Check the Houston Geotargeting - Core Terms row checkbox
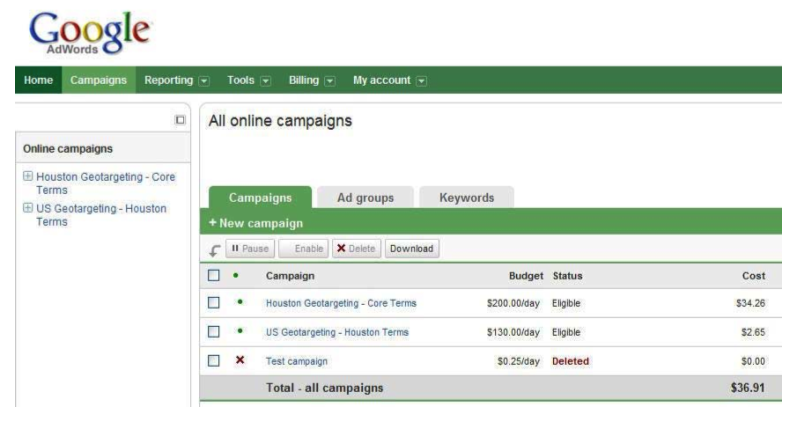 pyautogui.click(x=214, y=303)
